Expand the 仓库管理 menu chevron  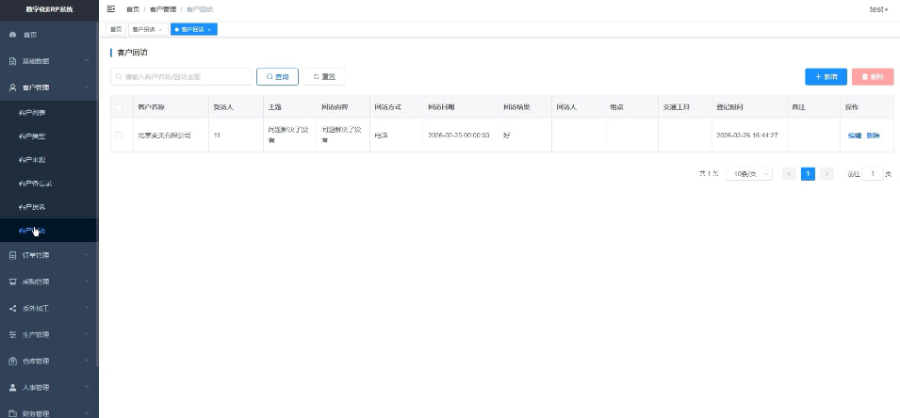coord(87,361)
